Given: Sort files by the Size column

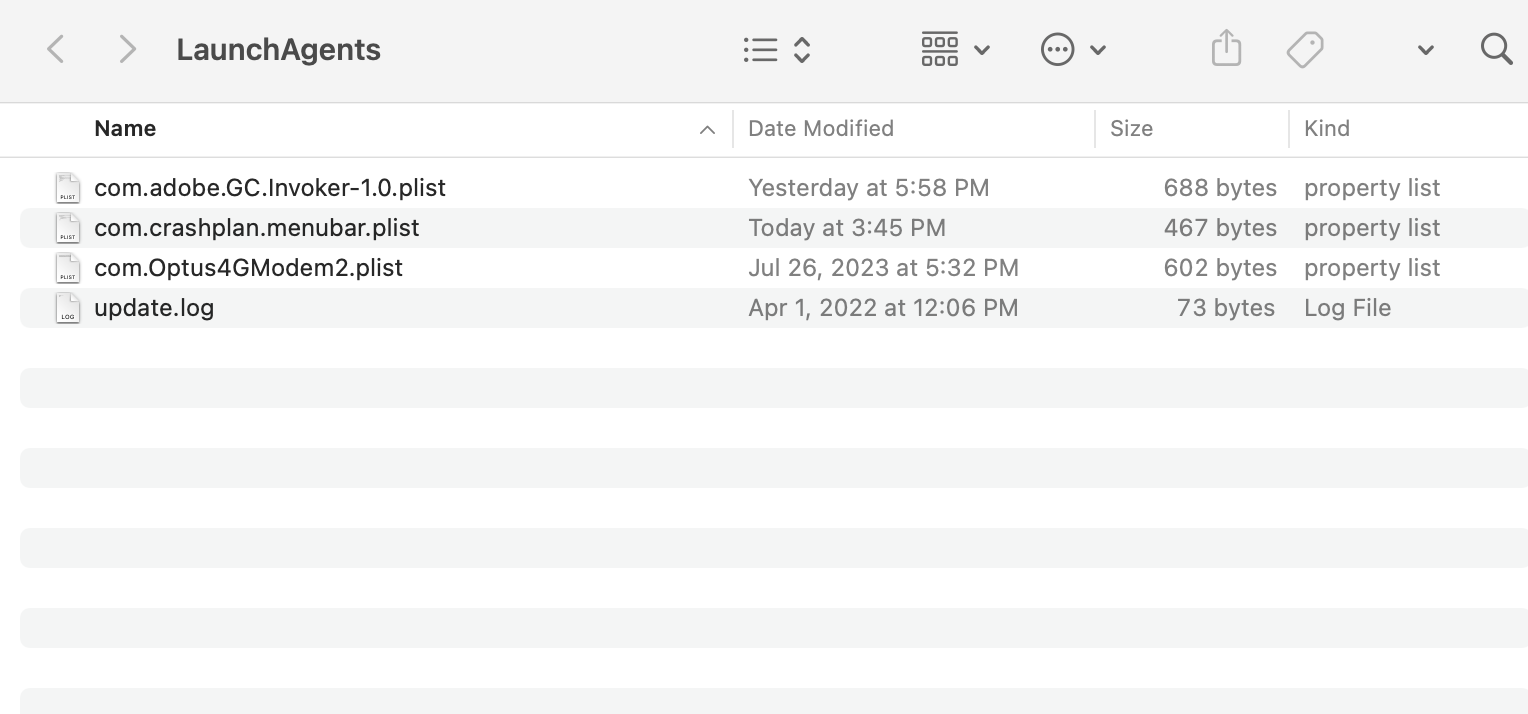Looking at the screenshot, I should pos(1131,128).
